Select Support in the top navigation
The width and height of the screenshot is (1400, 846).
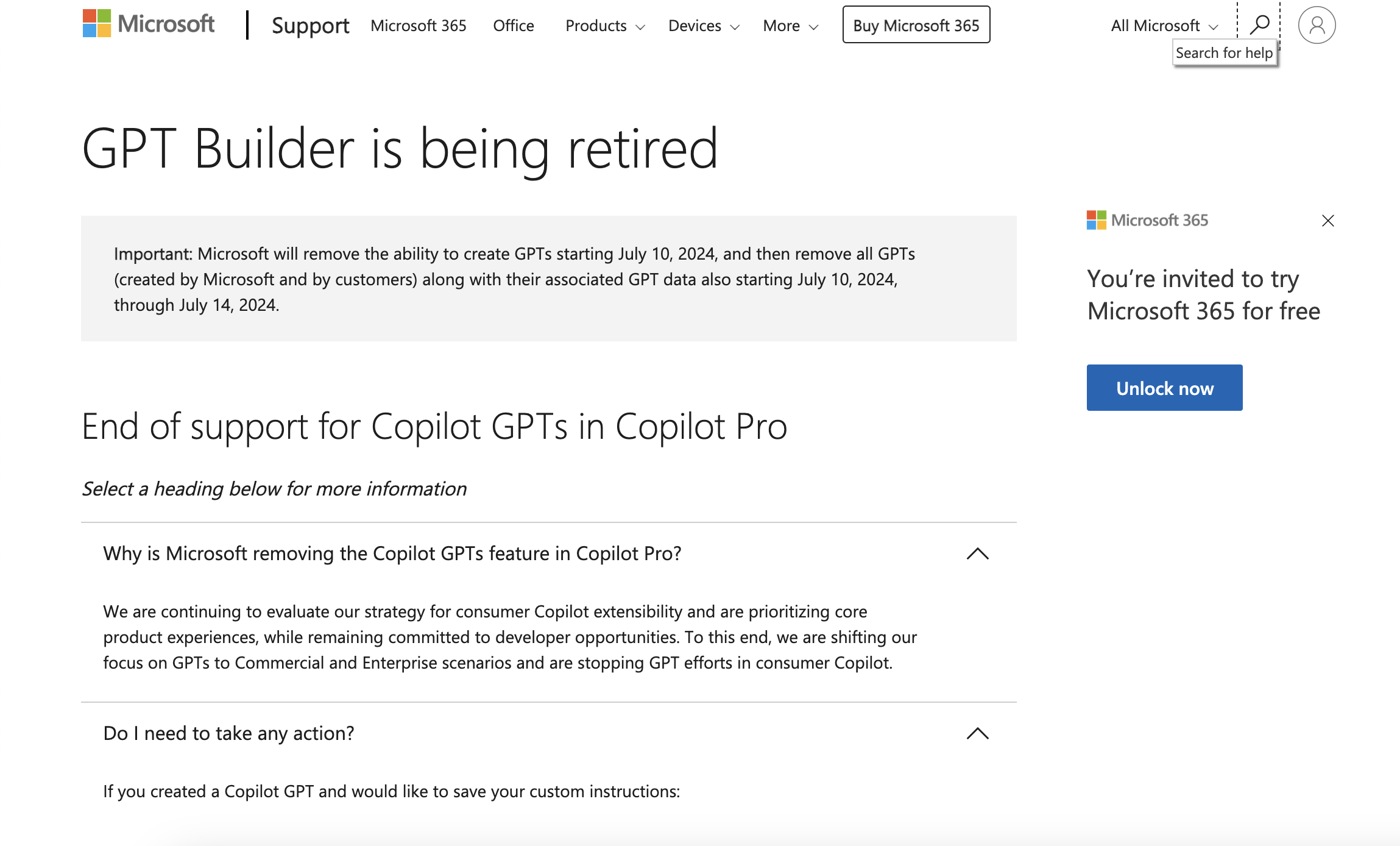(310, 26)
